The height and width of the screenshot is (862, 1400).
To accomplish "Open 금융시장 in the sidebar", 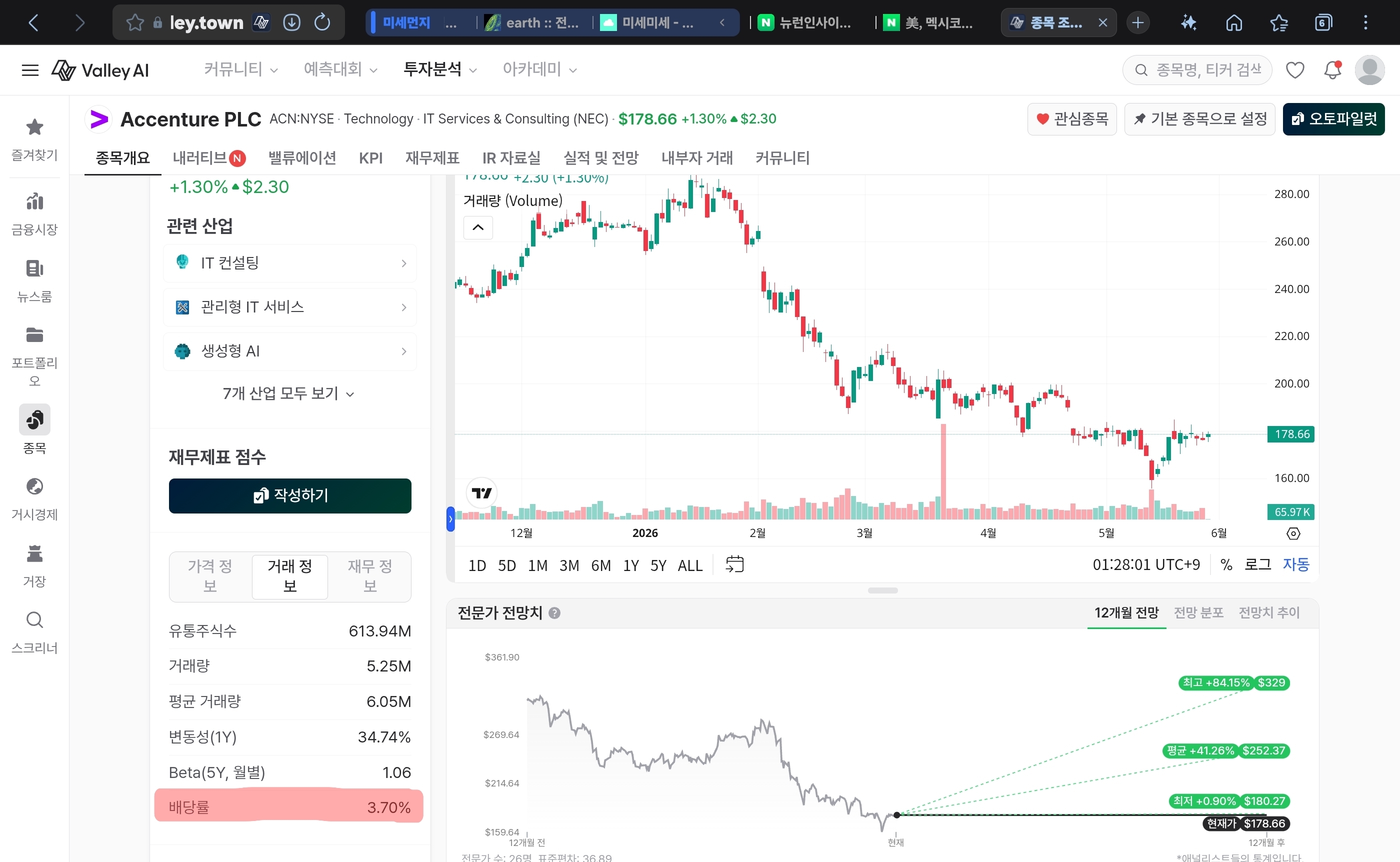I will (x=35, y=214).
